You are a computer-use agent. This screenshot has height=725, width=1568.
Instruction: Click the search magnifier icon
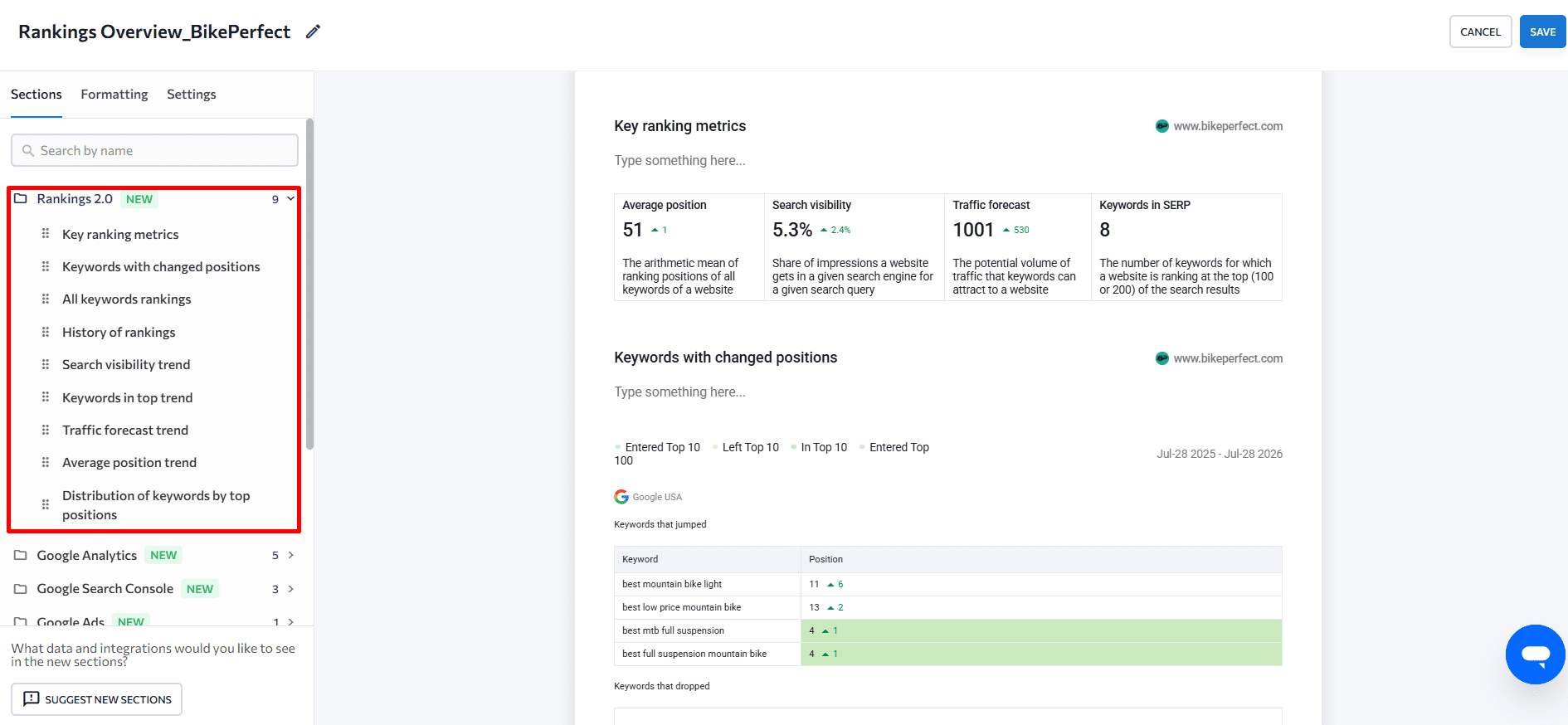[28, 150]
